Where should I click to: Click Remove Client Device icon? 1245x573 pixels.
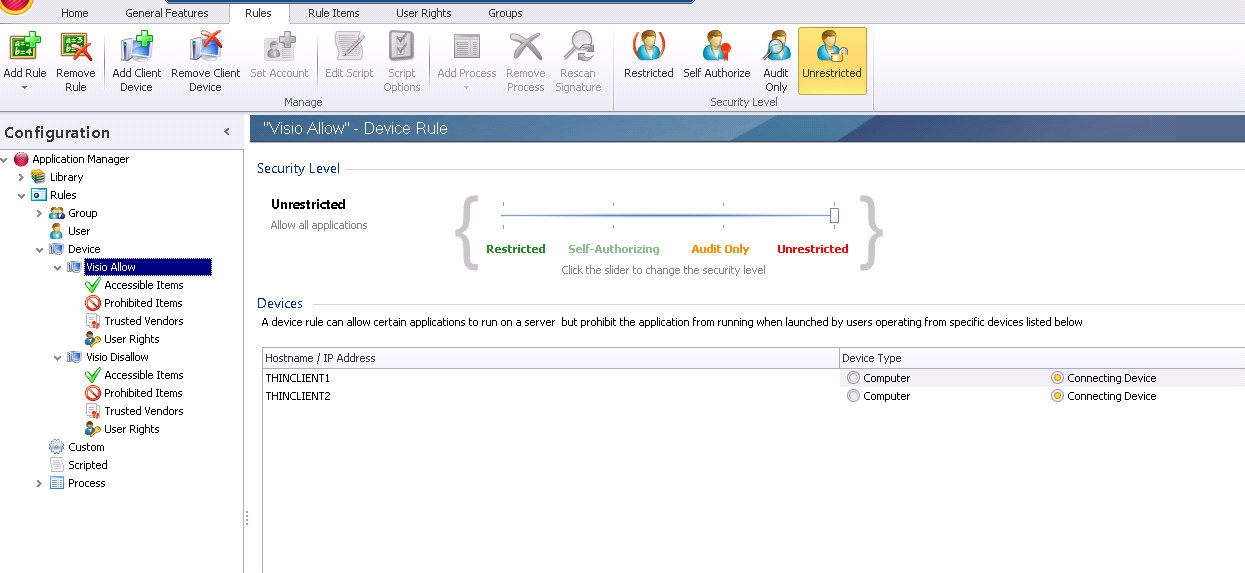pos(205,49)
